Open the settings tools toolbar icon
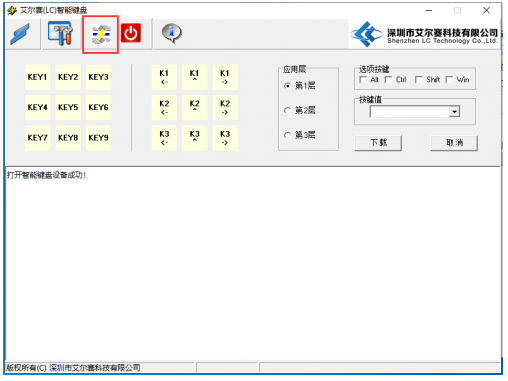This screenshot has height=381, width=508. point(60,33)
